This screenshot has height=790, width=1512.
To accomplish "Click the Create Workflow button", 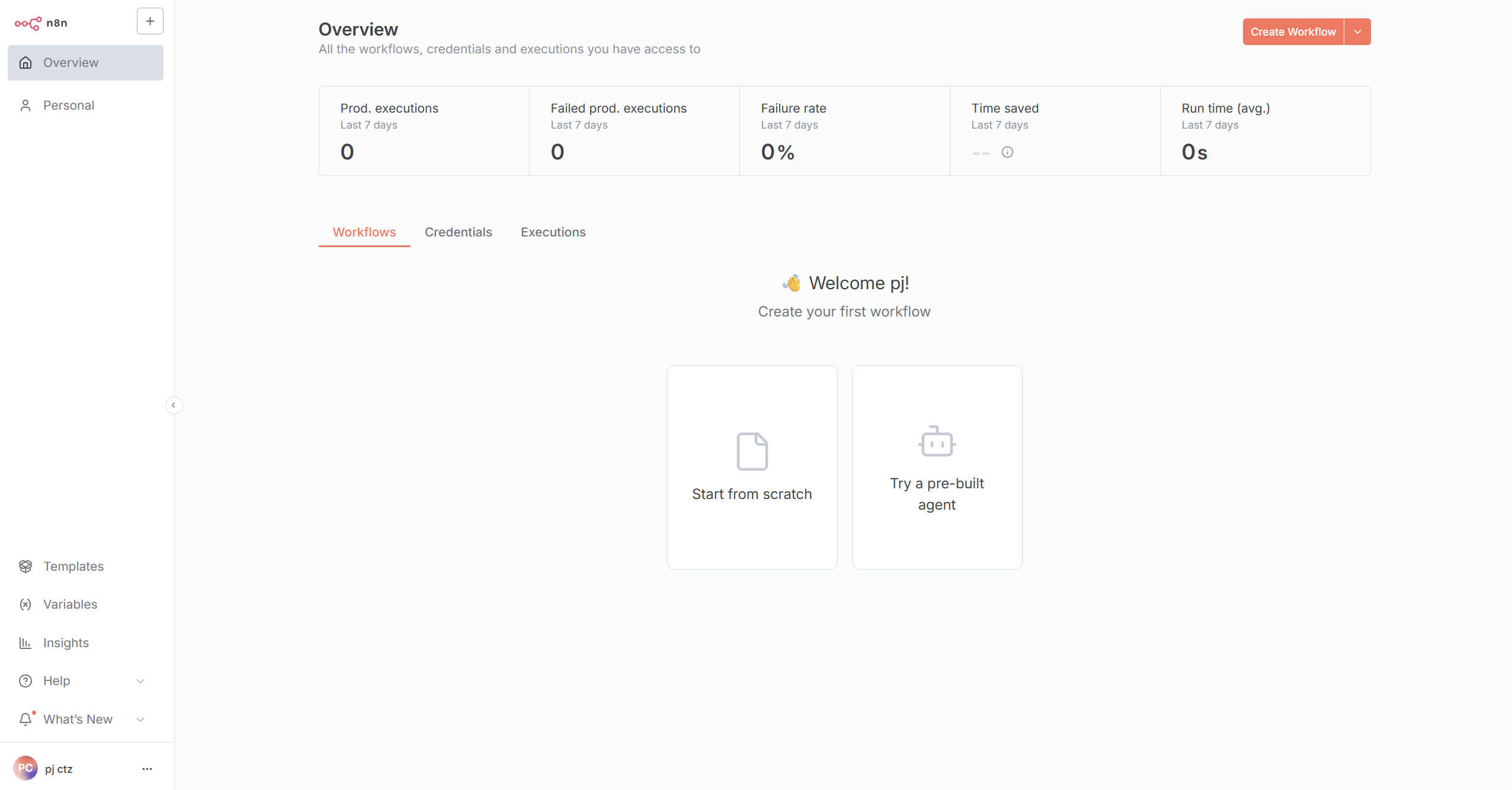I will (1293, 32).
